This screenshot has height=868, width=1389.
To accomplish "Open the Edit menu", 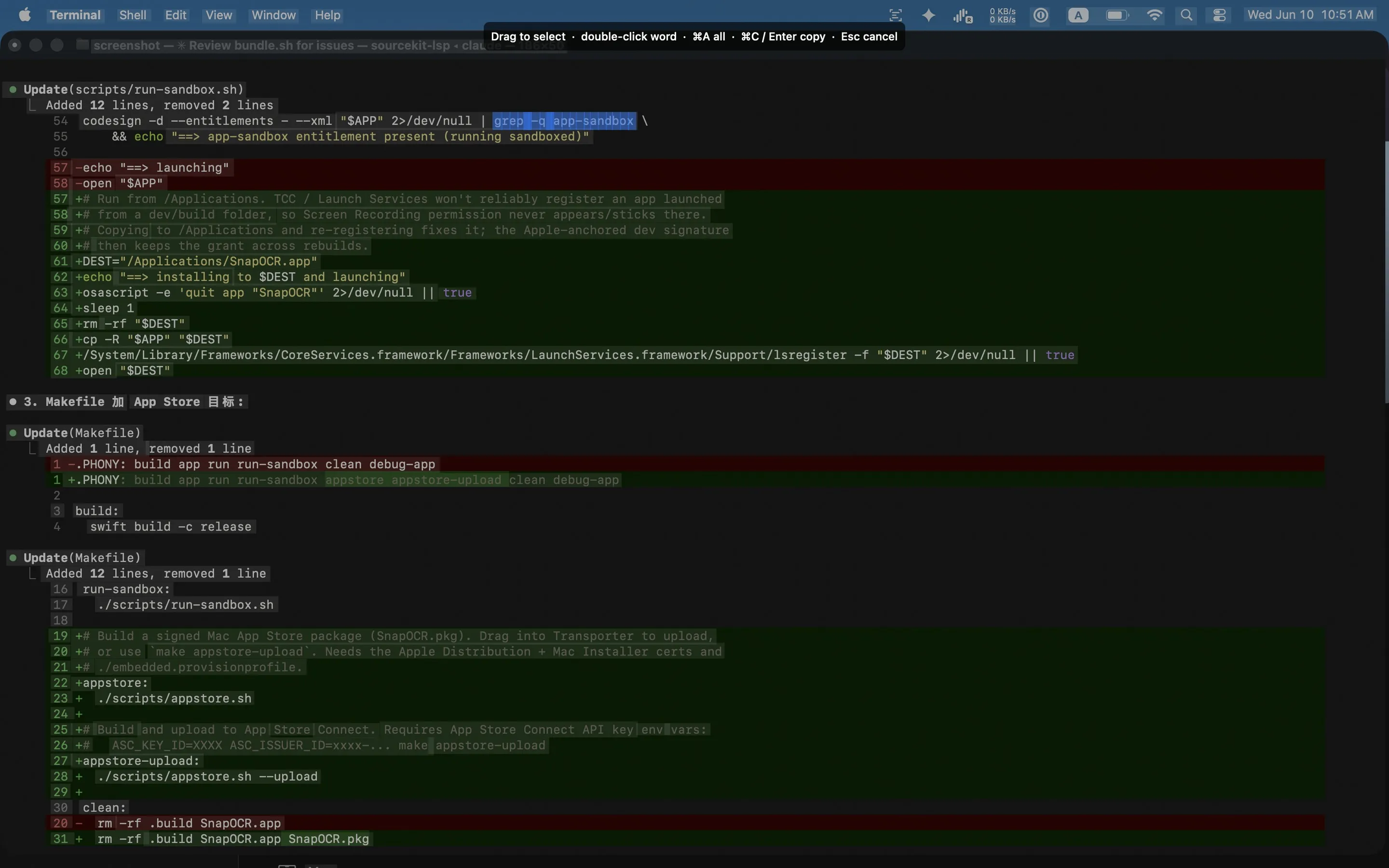I will click(x=176, y=15).
